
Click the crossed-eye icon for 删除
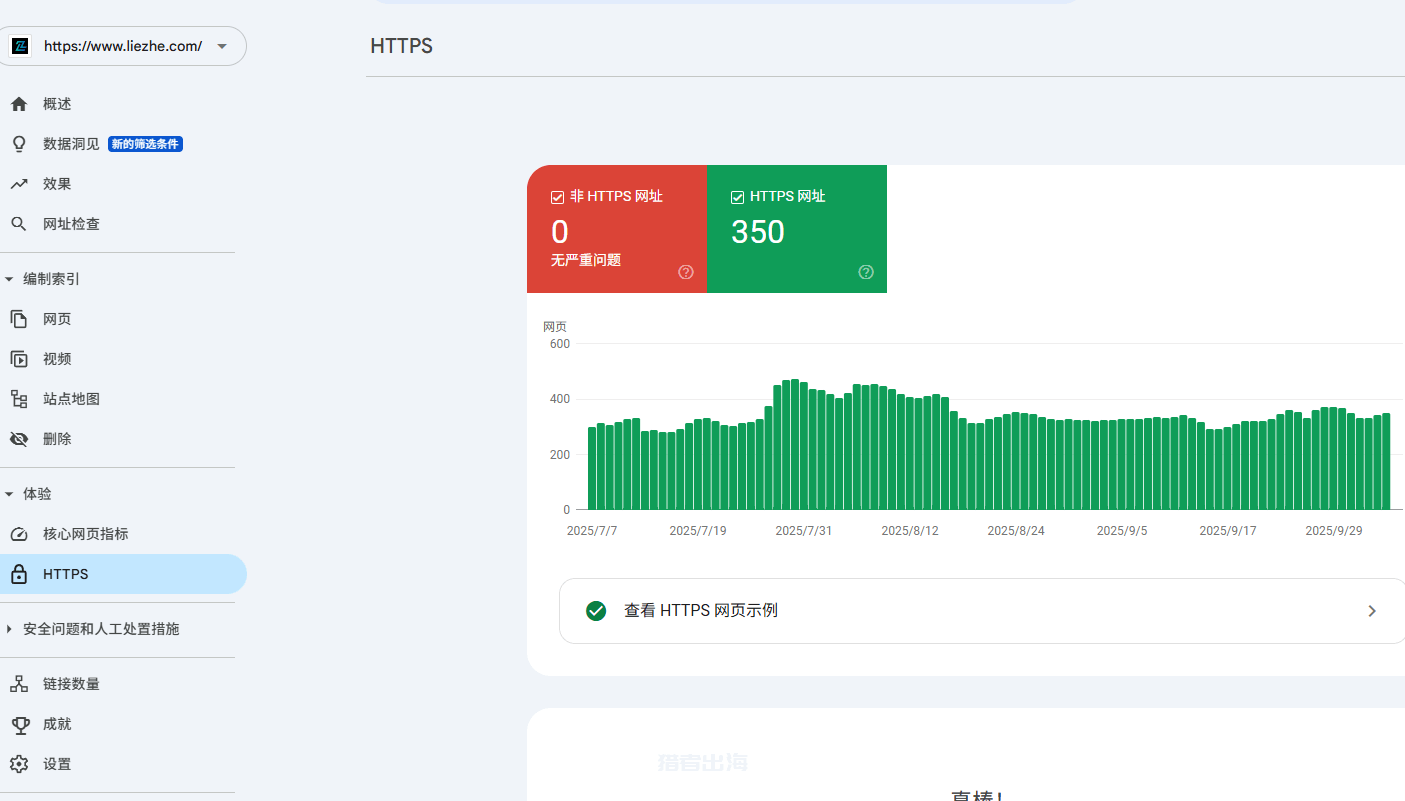point(18,439)
